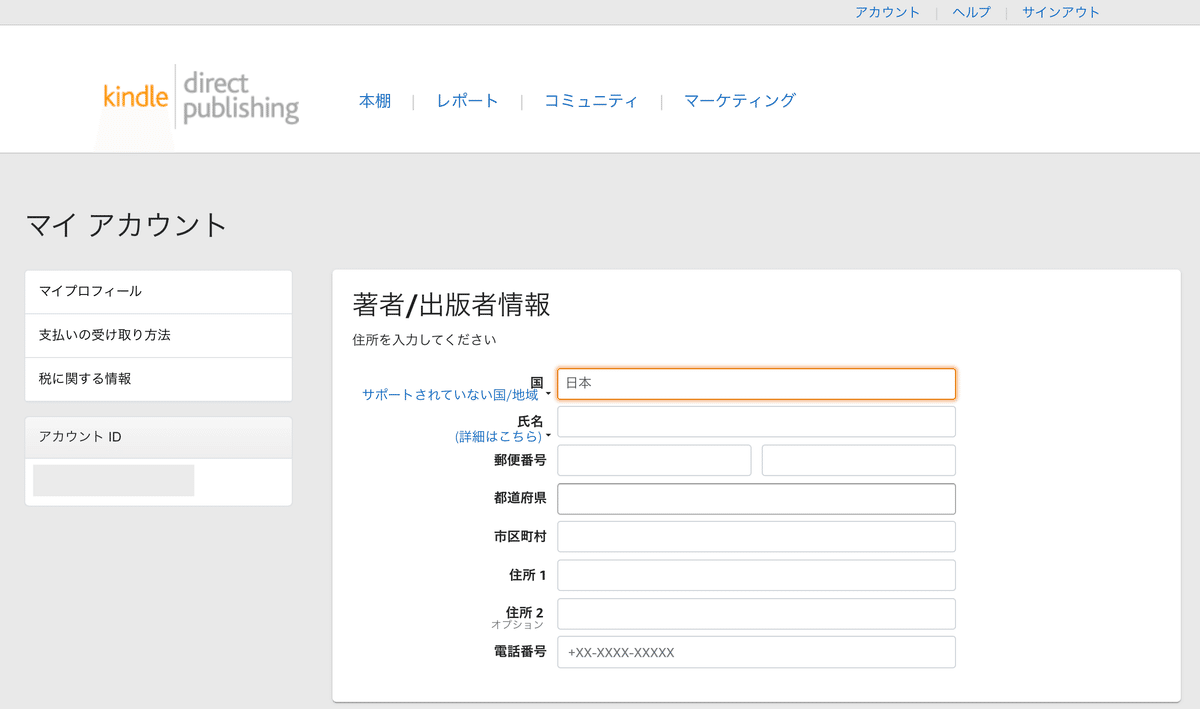Viewport: 1200px width, 709px height.
Task: Focus the second 郵便番号 field
Action: tap(859, 460)
